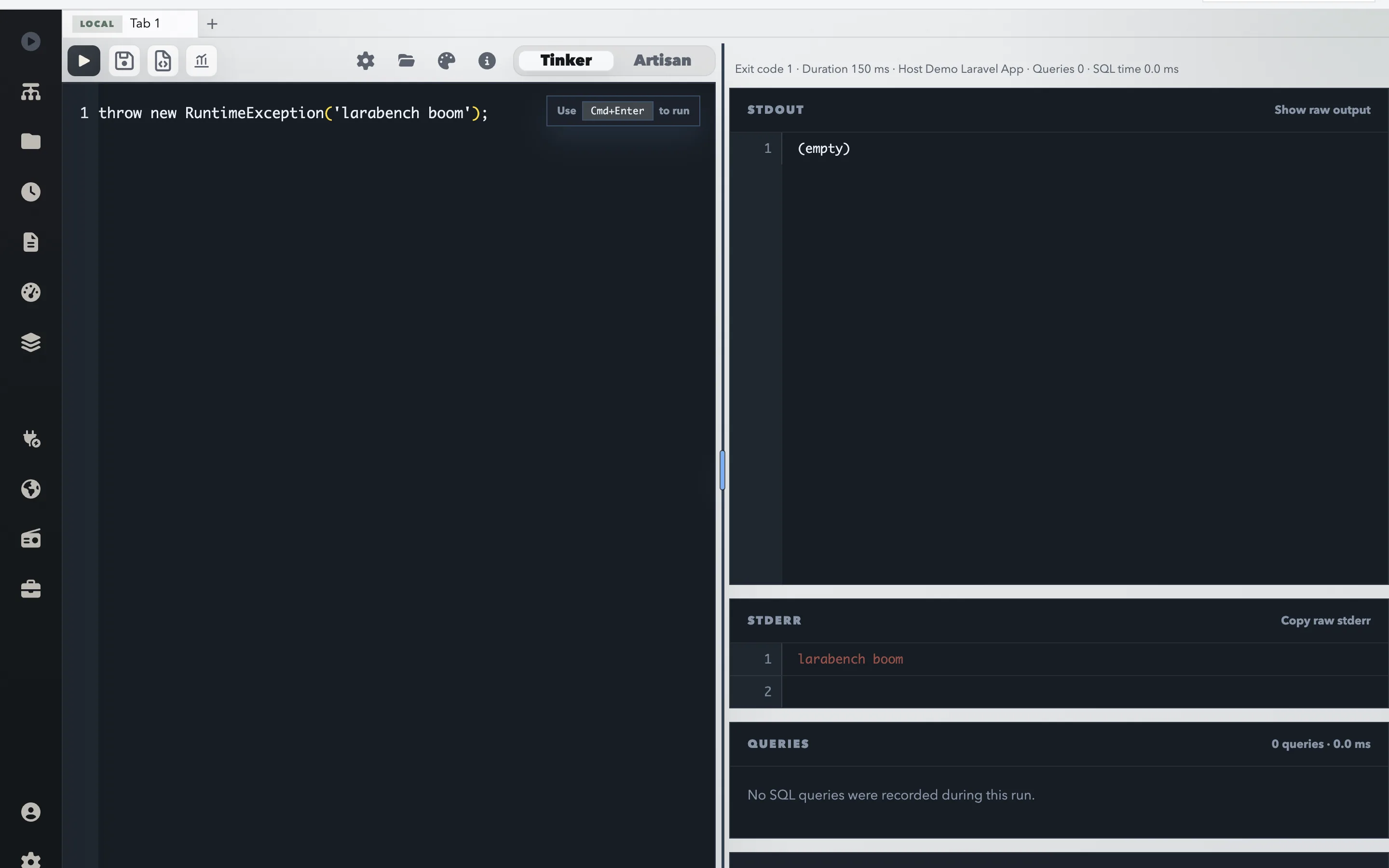Viewport: 1389px width, 868px height.
Task: Open the sidebar briefcase icon
Action: click(x=31, y=589)
